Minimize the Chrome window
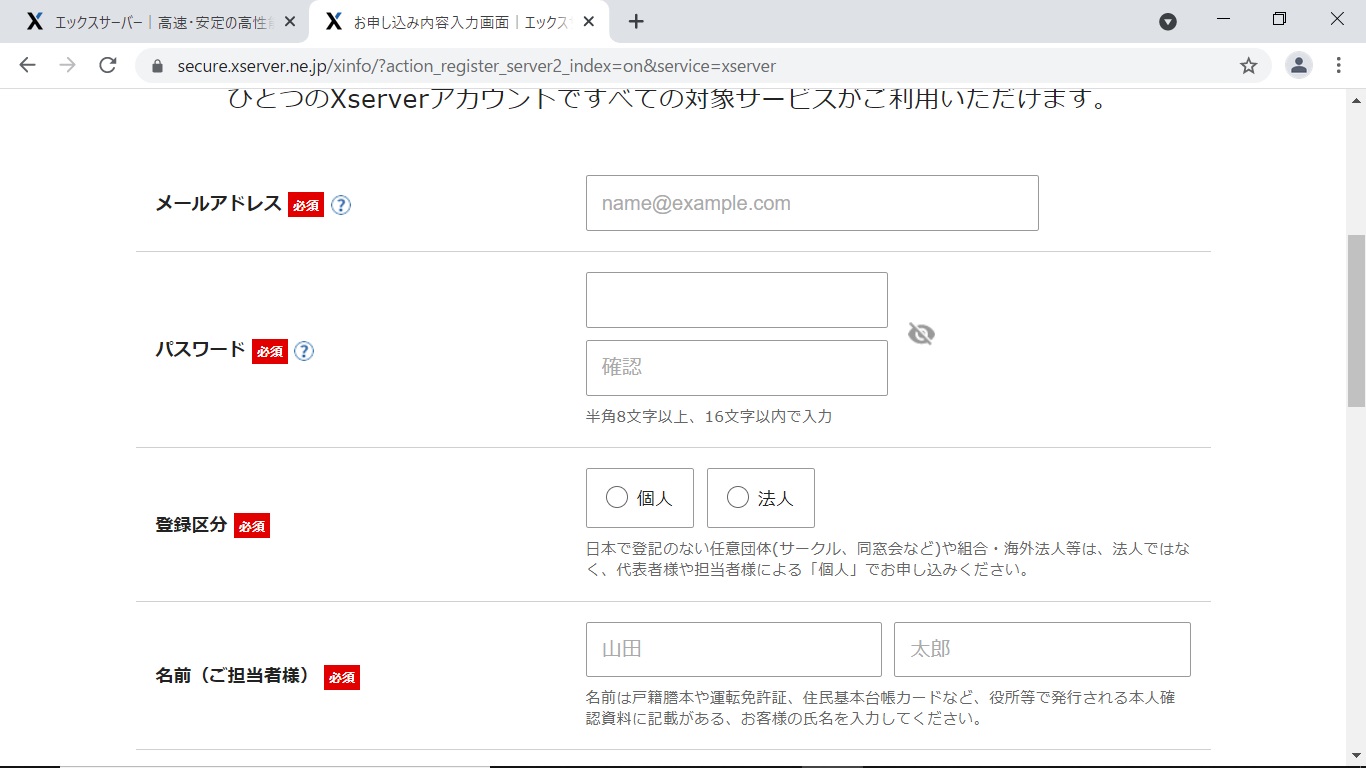The width and height of the screenshot is (1366, 768). pyautogui.click(x=1224, y=20)
